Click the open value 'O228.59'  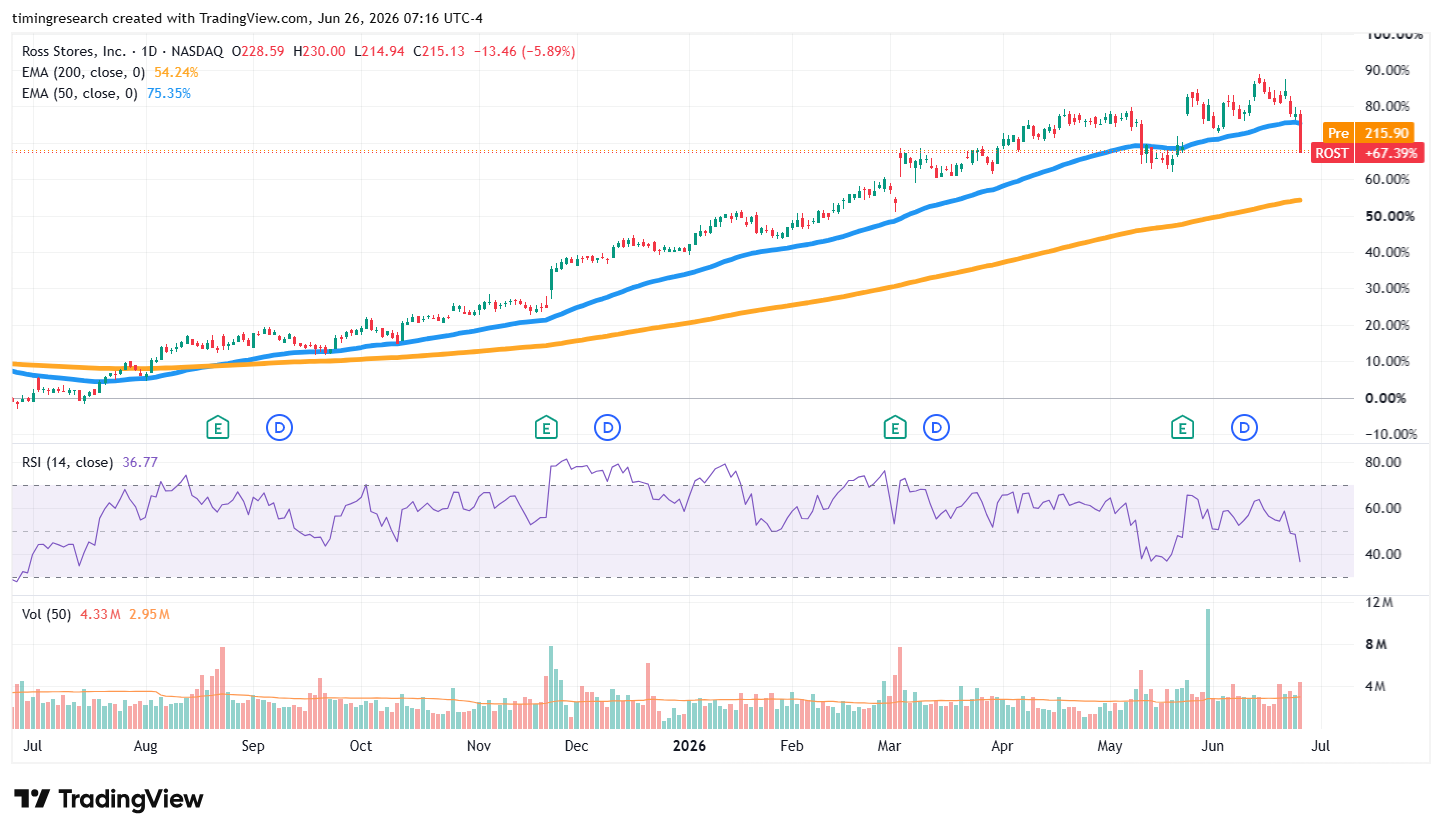259,51
